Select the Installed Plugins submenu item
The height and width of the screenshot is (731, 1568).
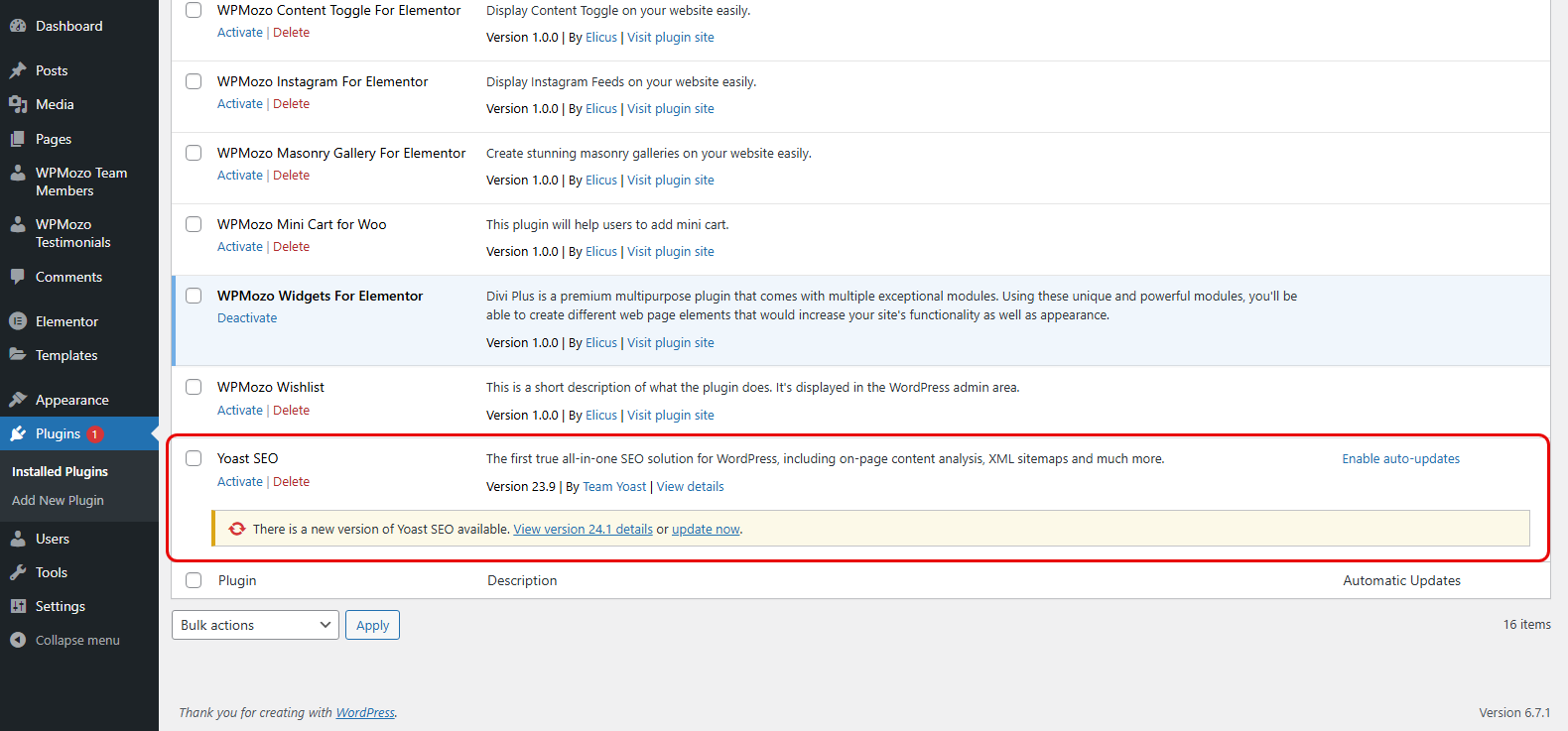point(60,471)
